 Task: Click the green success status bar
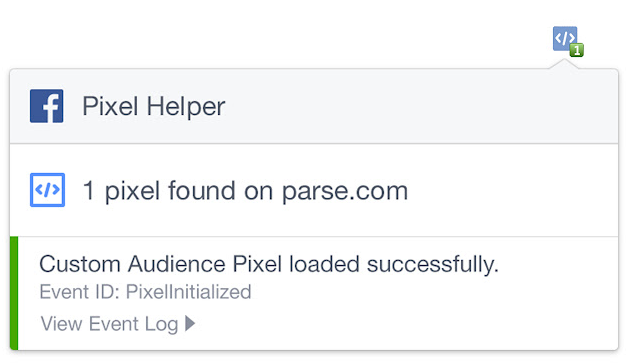(x=14, y=293)
